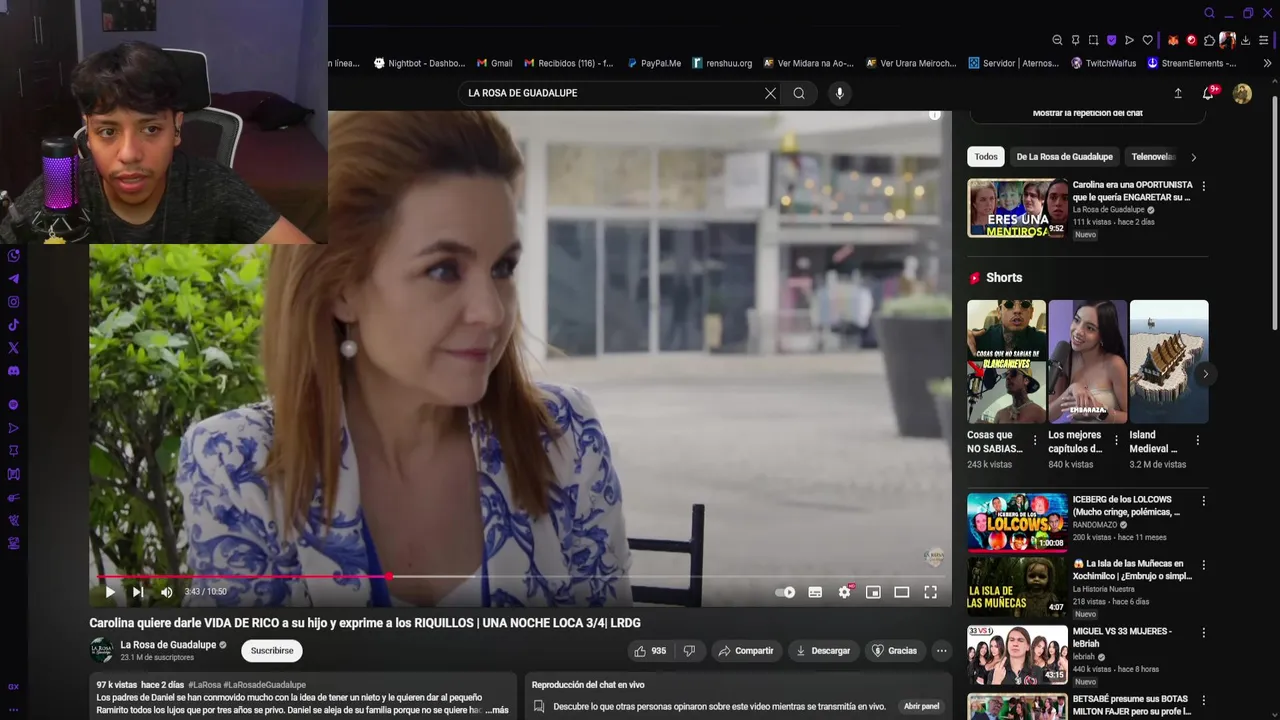Viewport: 1280px width, 720px height.
Task: Open Spotify in Opera sidebar
Action: tap(13, 405)
